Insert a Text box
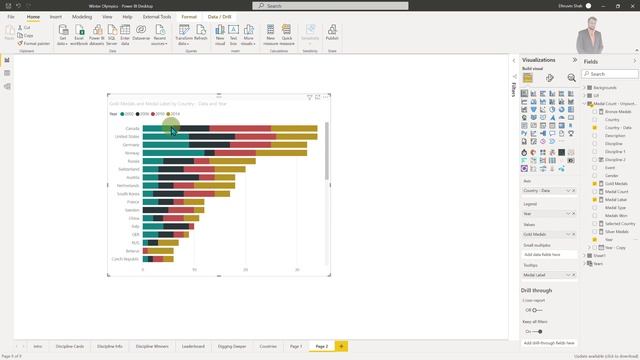The height and width of the screenshot is (360, 640). 233,35
